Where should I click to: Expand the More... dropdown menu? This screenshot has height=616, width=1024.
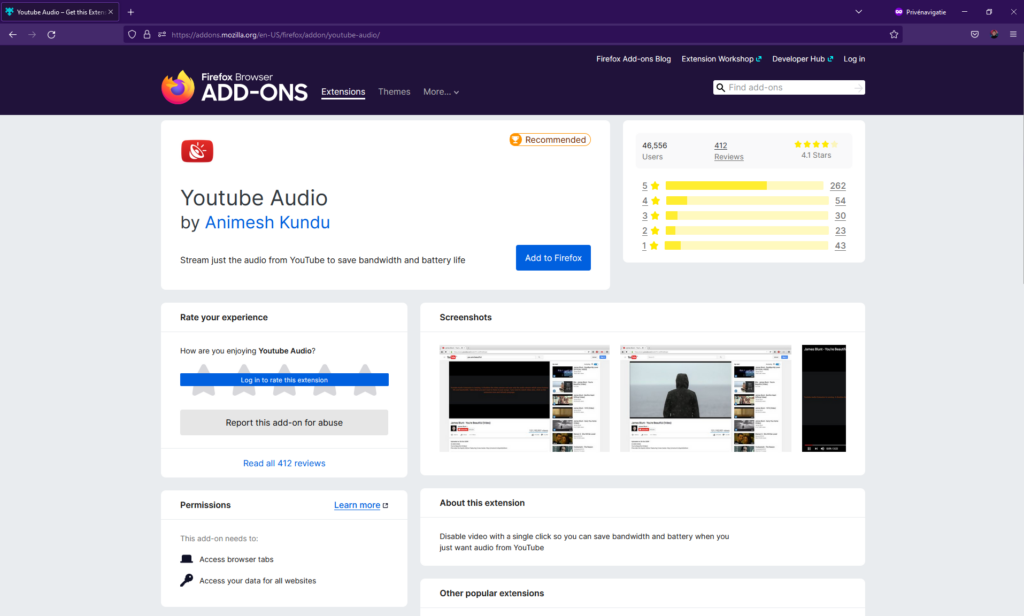coord(441,92)
